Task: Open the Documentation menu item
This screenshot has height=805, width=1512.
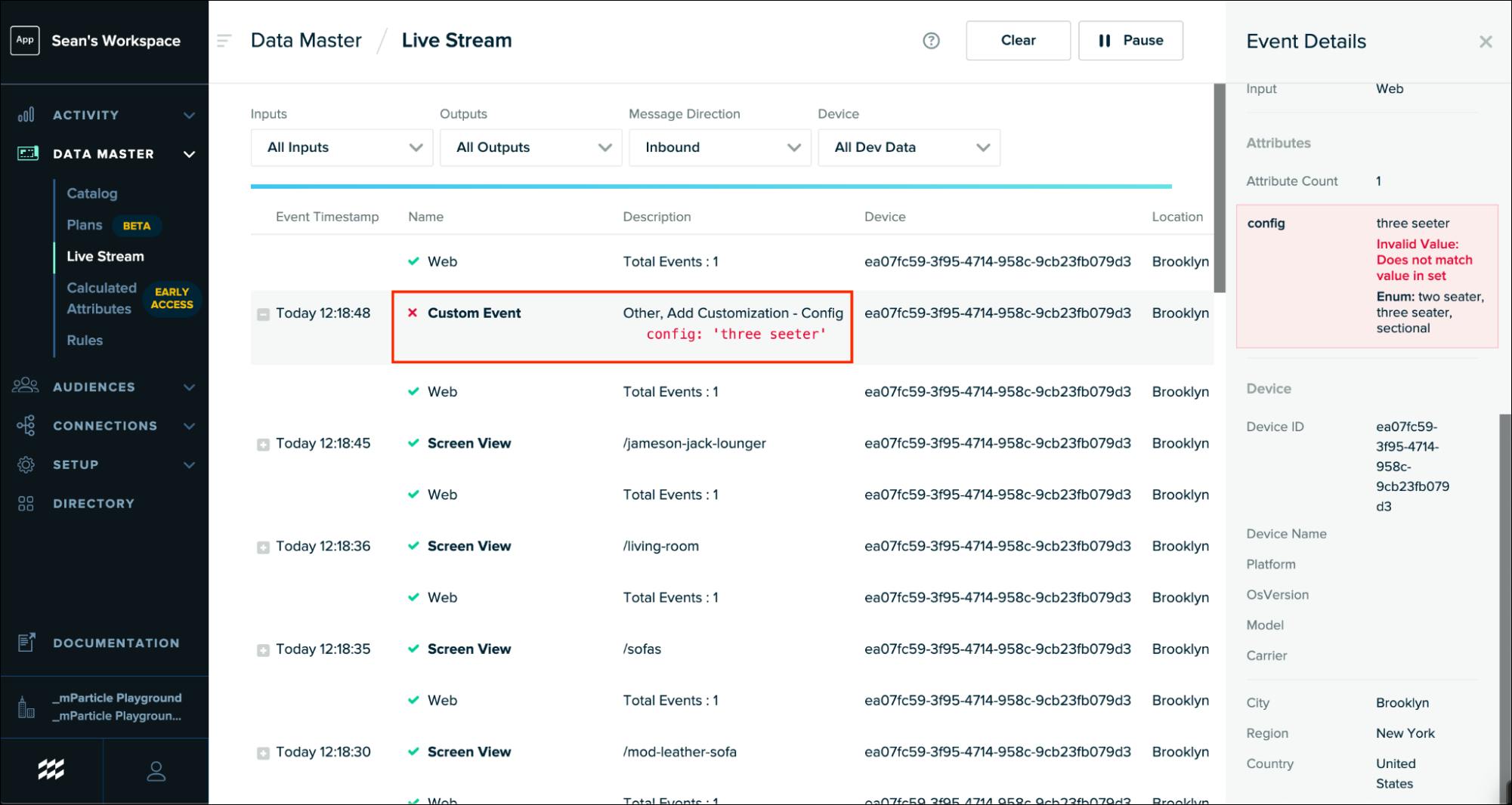Action: (x=116, y=643)
